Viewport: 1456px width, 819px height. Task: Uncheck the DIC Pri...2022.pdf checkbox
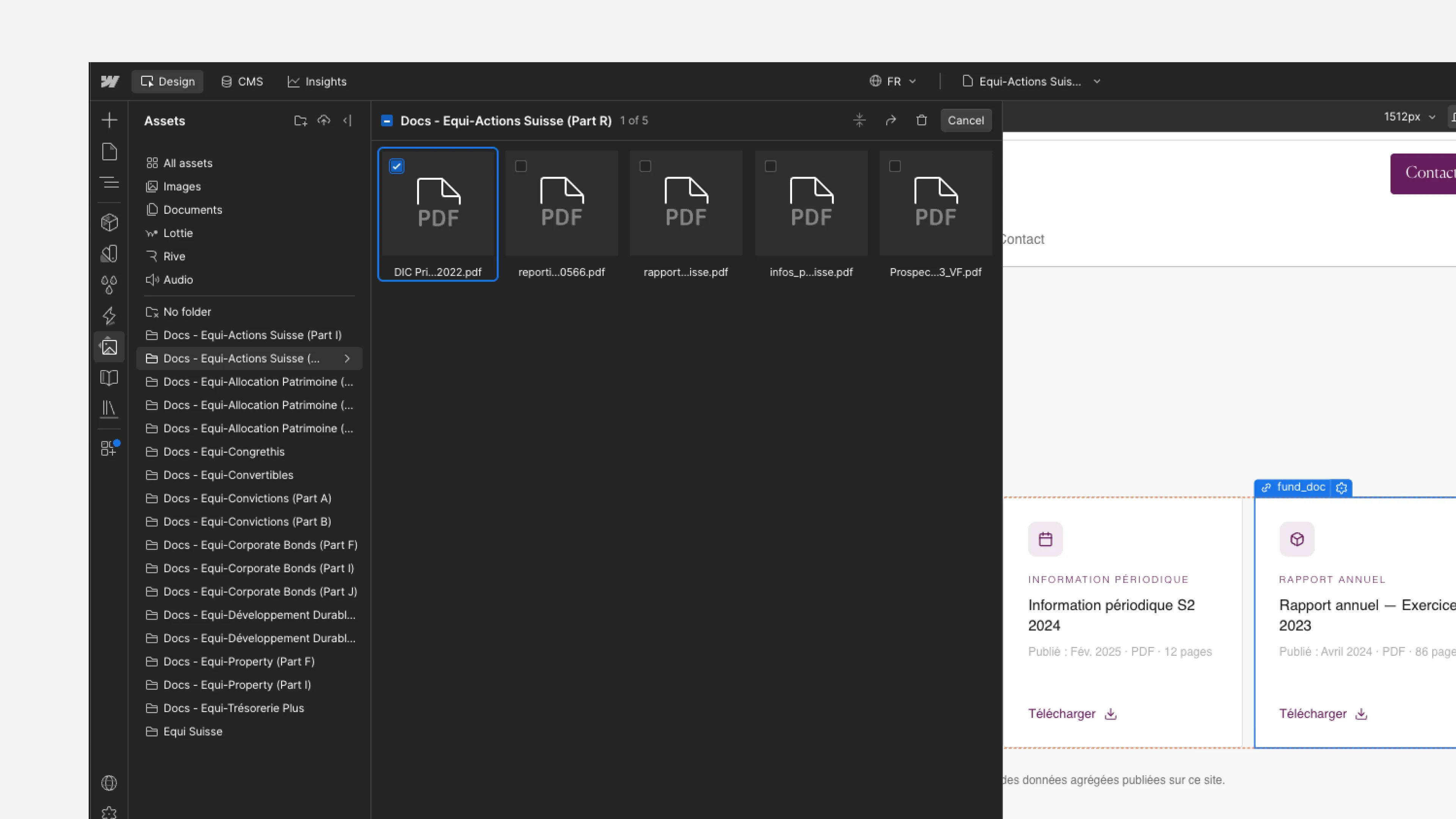pos(397,166)
